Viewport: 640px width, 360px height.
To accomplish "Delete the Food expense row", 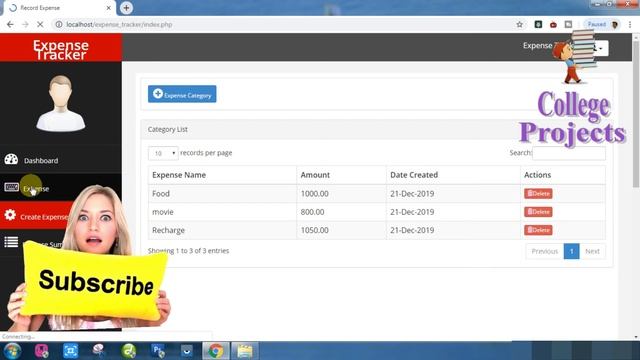I will (538, 193).
